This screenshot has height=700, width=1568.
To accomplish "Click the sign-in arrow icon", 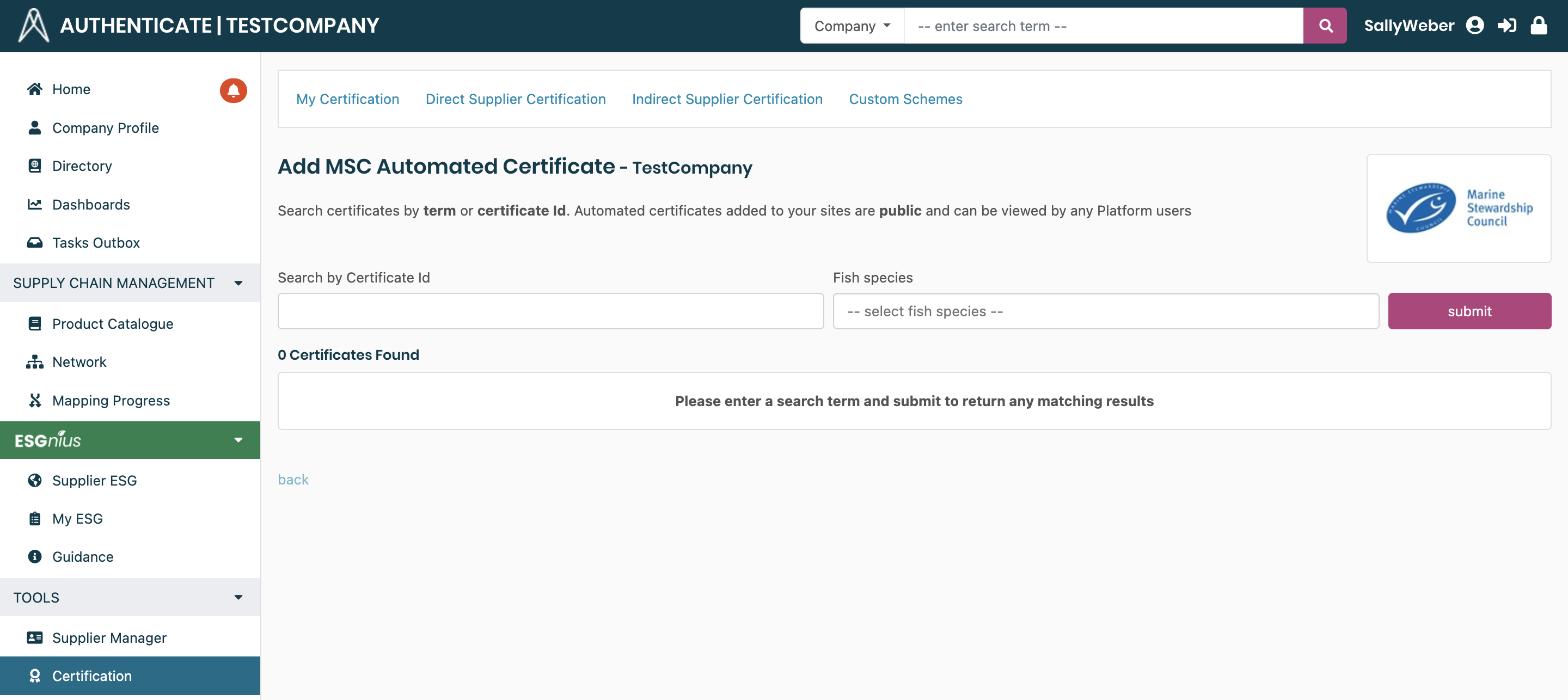I will click(x=1506, y=26).
